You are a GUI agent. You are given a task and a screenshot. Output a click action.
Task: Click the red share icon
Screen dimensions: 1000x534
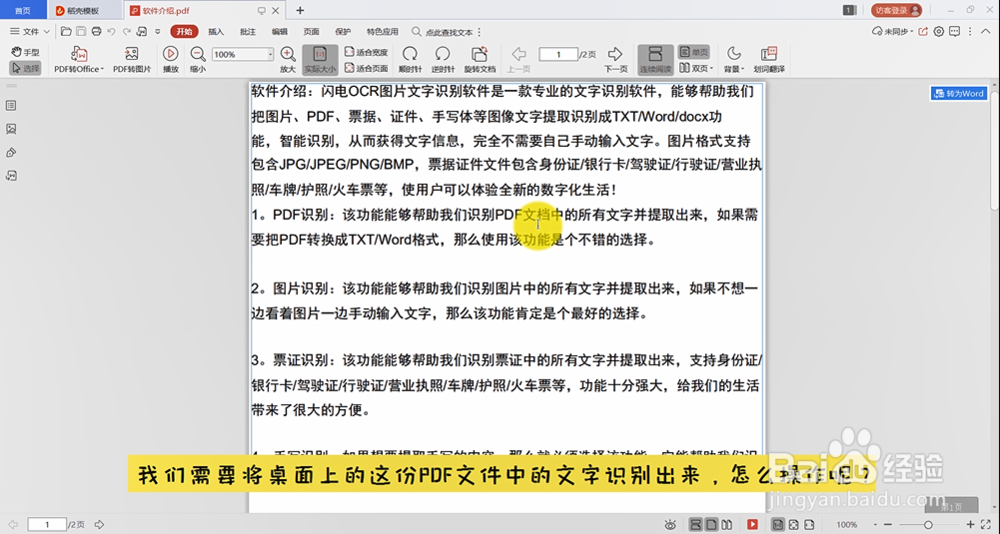[924, 31]
